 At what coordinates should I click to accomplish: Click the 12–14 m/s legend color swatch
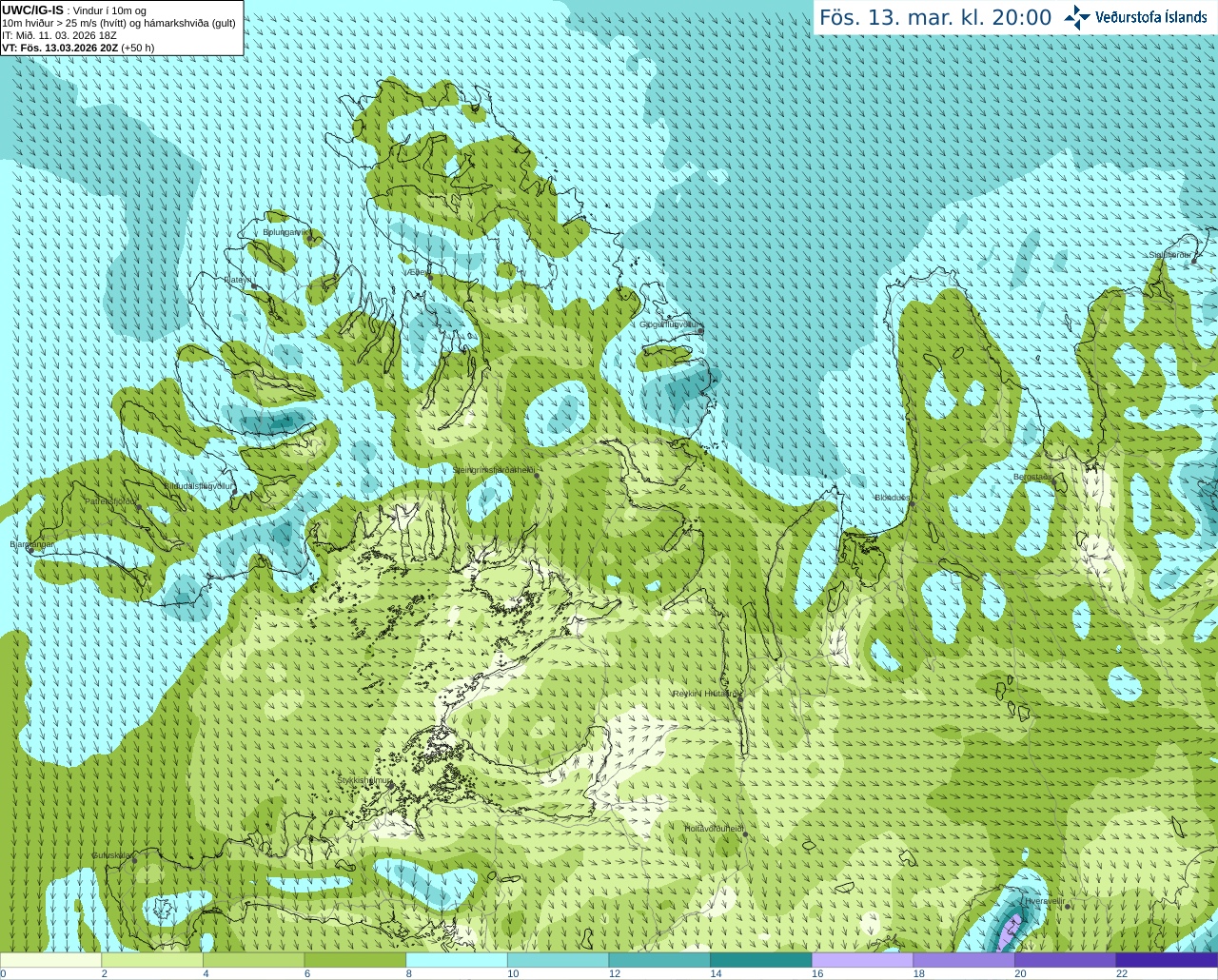coord(659,960)
